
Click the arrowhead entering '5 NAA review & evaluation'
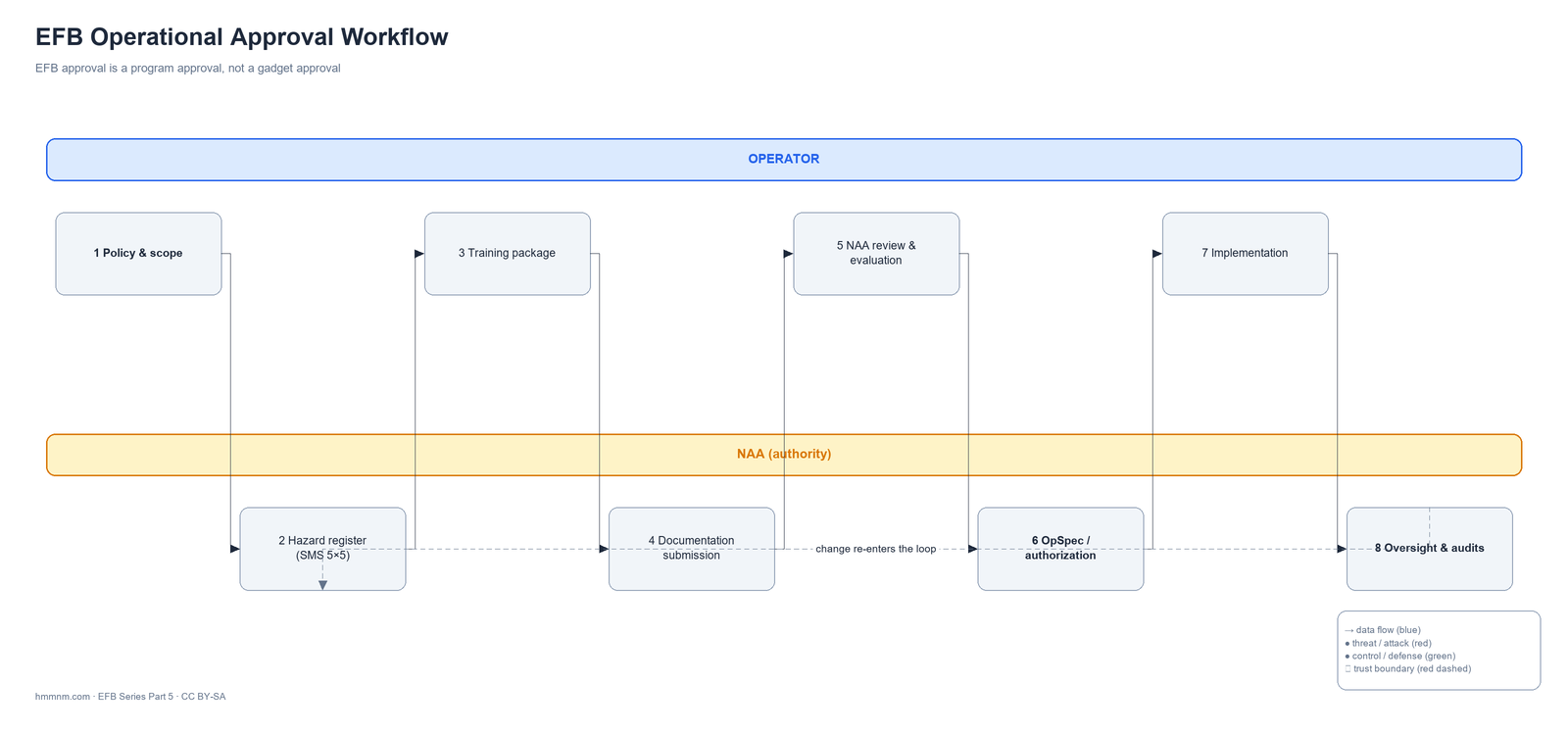(789, 254)
